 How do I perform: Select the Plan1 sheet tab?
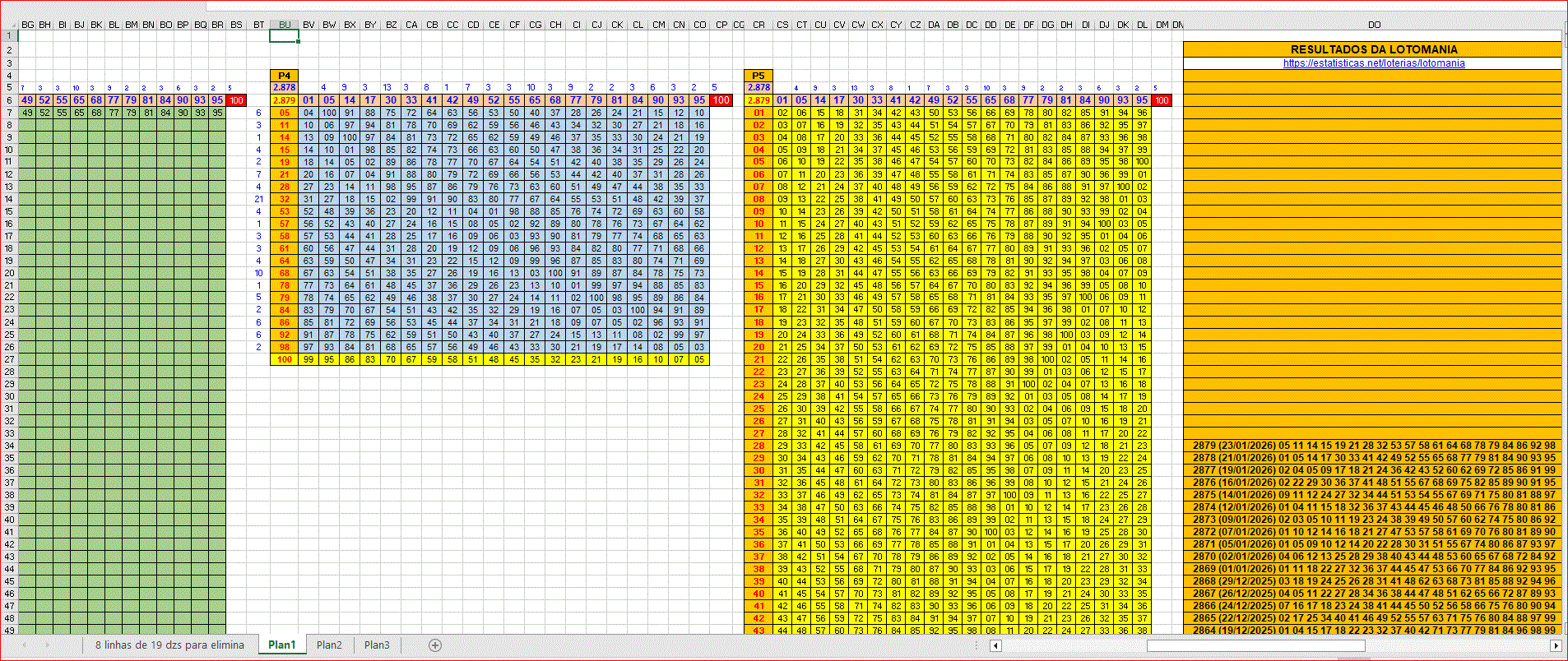tap(281, 645)
